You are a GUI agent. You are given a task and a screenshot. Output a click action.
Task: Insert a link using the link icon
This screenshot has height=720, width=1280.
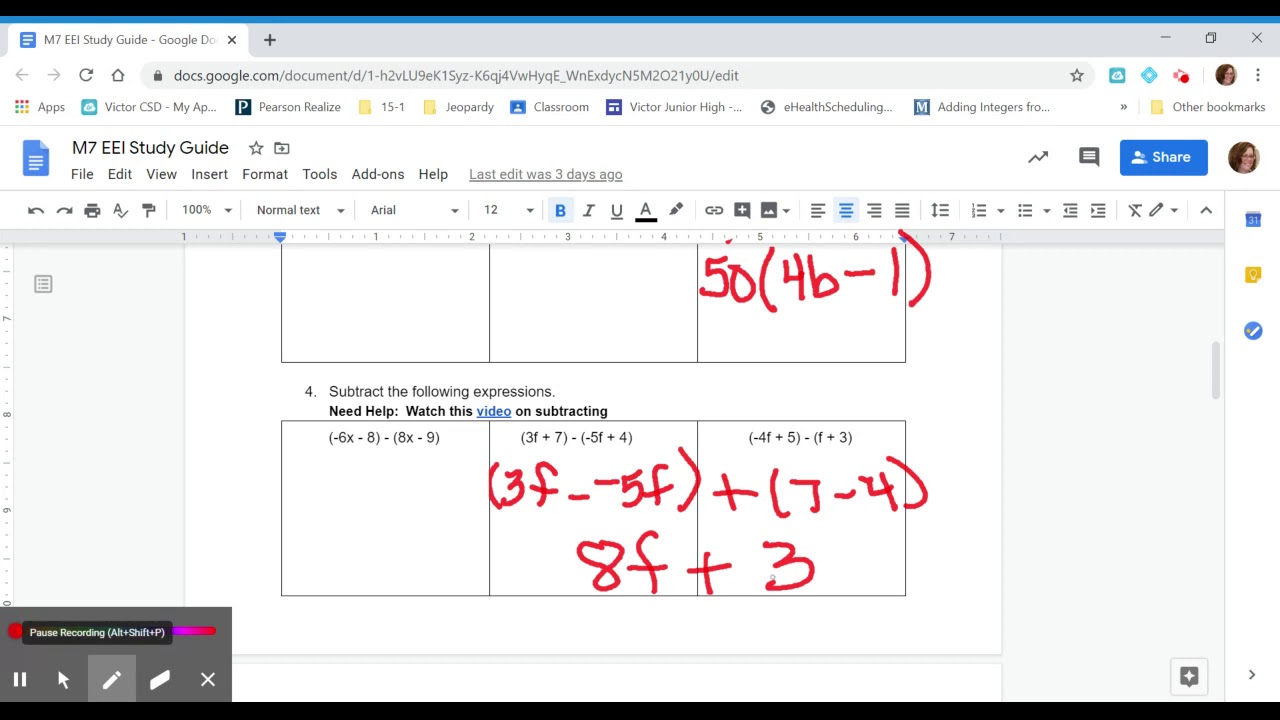pos(714,210)
